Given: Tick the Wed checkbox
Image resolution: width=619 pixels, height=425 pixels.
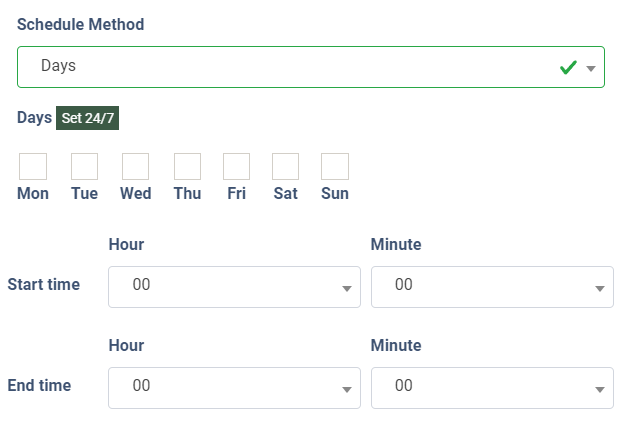Looking at the screenshot, I should [135, 166].
